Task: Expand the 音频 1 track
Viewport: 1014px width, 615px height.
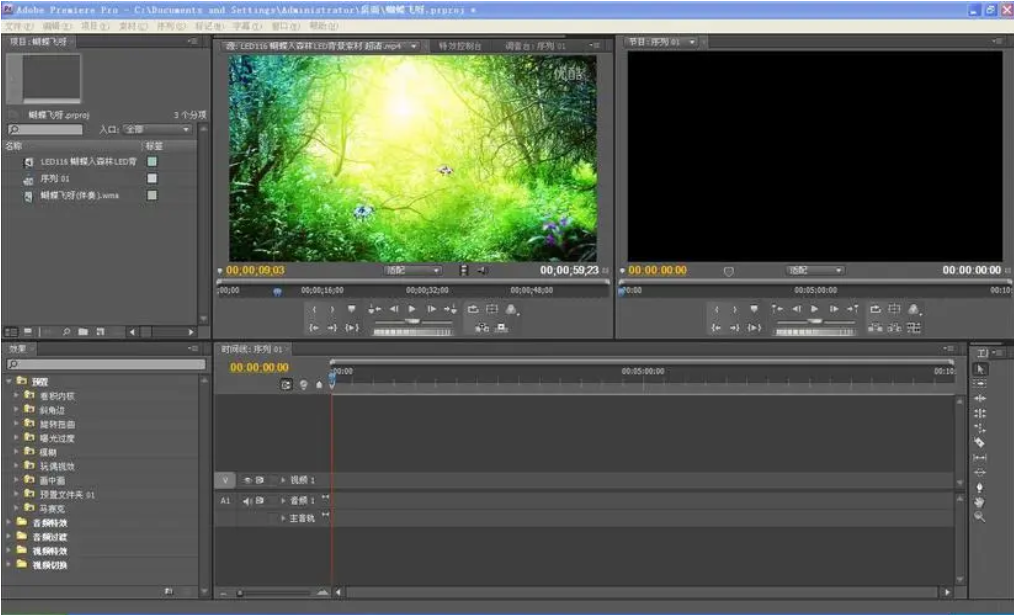Action: 283,501
